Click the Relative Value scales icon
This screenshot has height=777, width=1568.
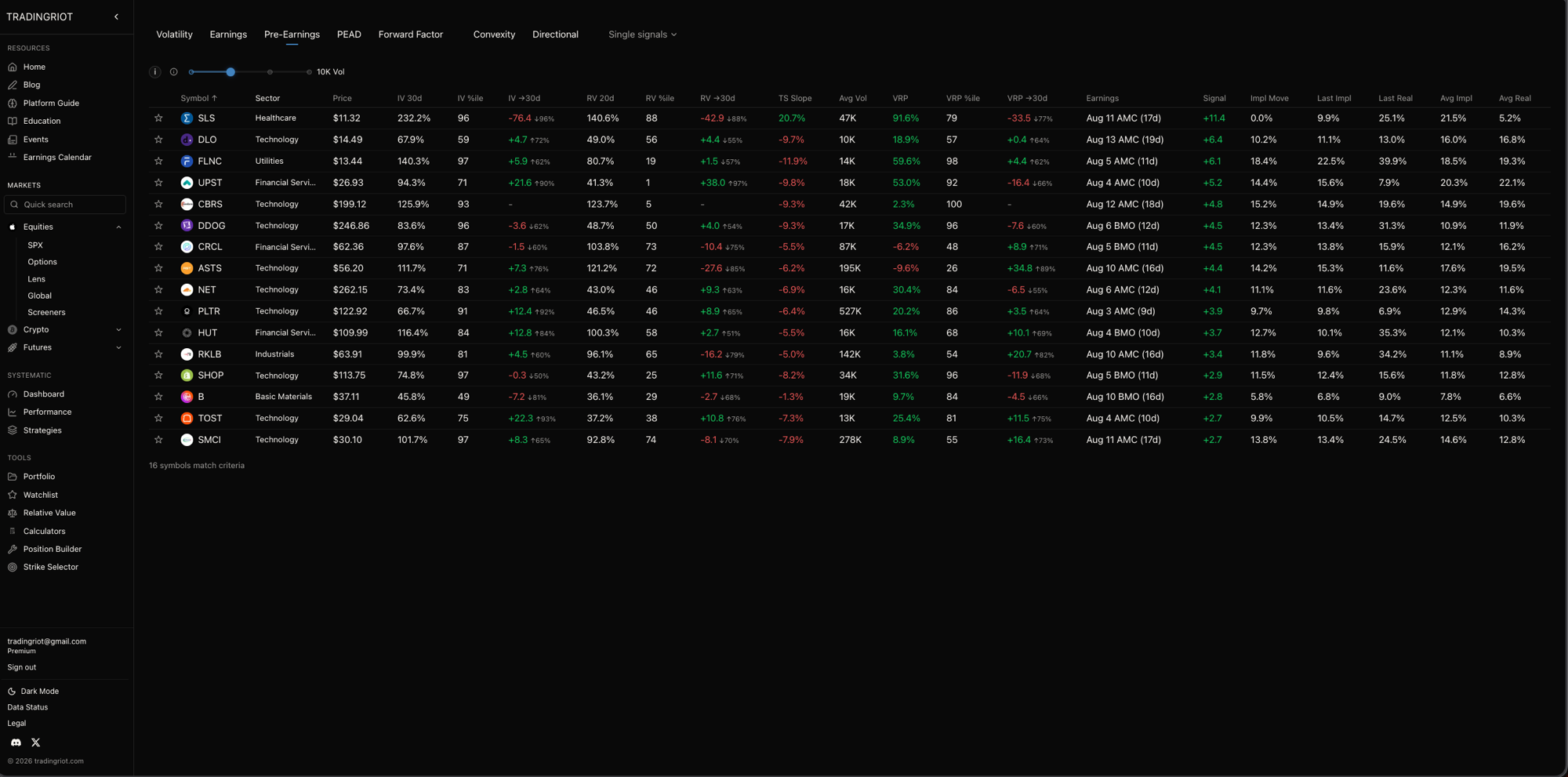pos(13,513)
